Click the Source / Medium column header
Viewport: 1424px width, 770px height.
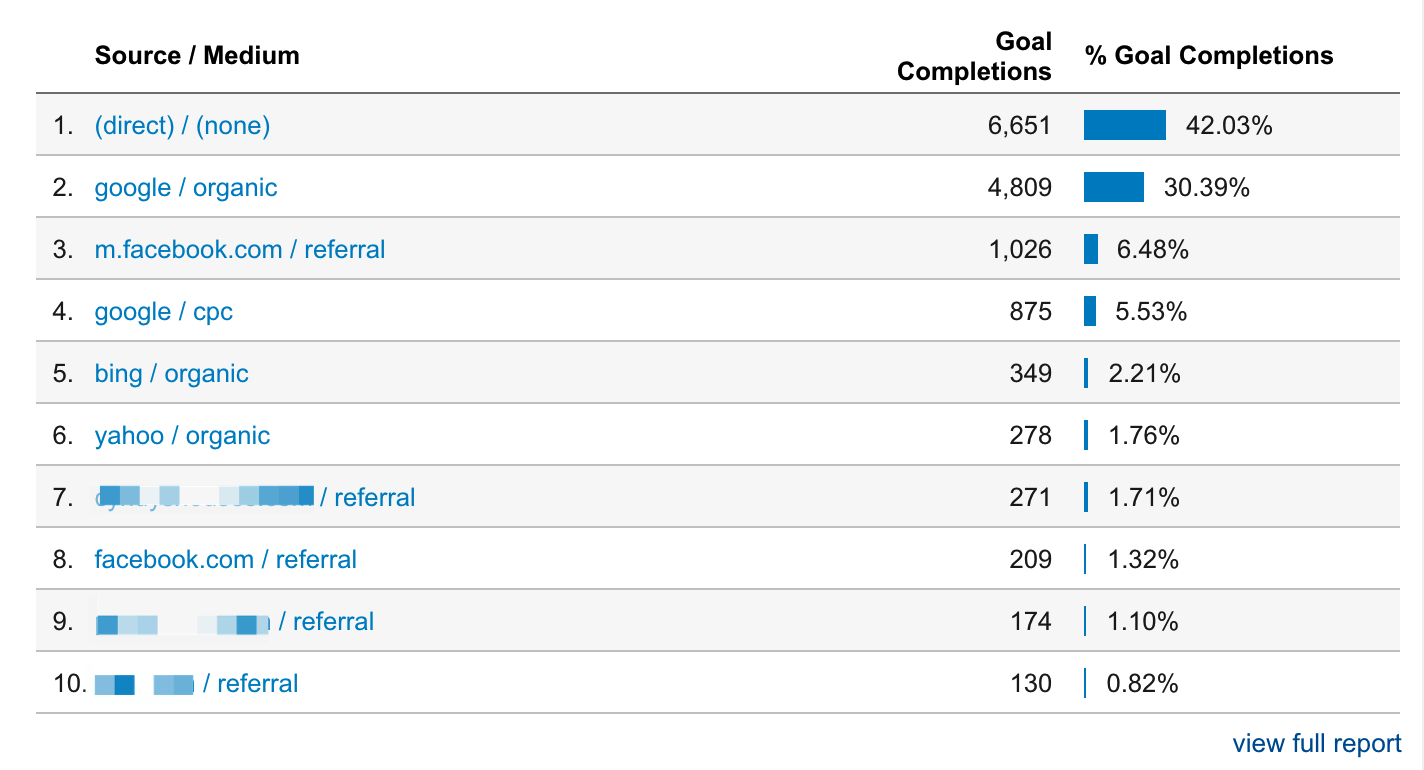click(197, 55)
